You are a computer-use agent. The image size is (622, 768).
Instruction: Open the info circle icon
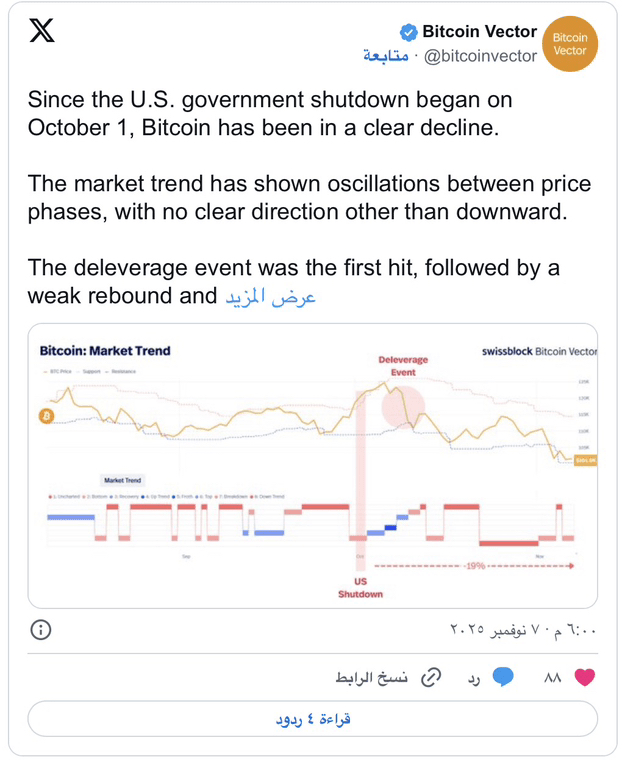41,630
